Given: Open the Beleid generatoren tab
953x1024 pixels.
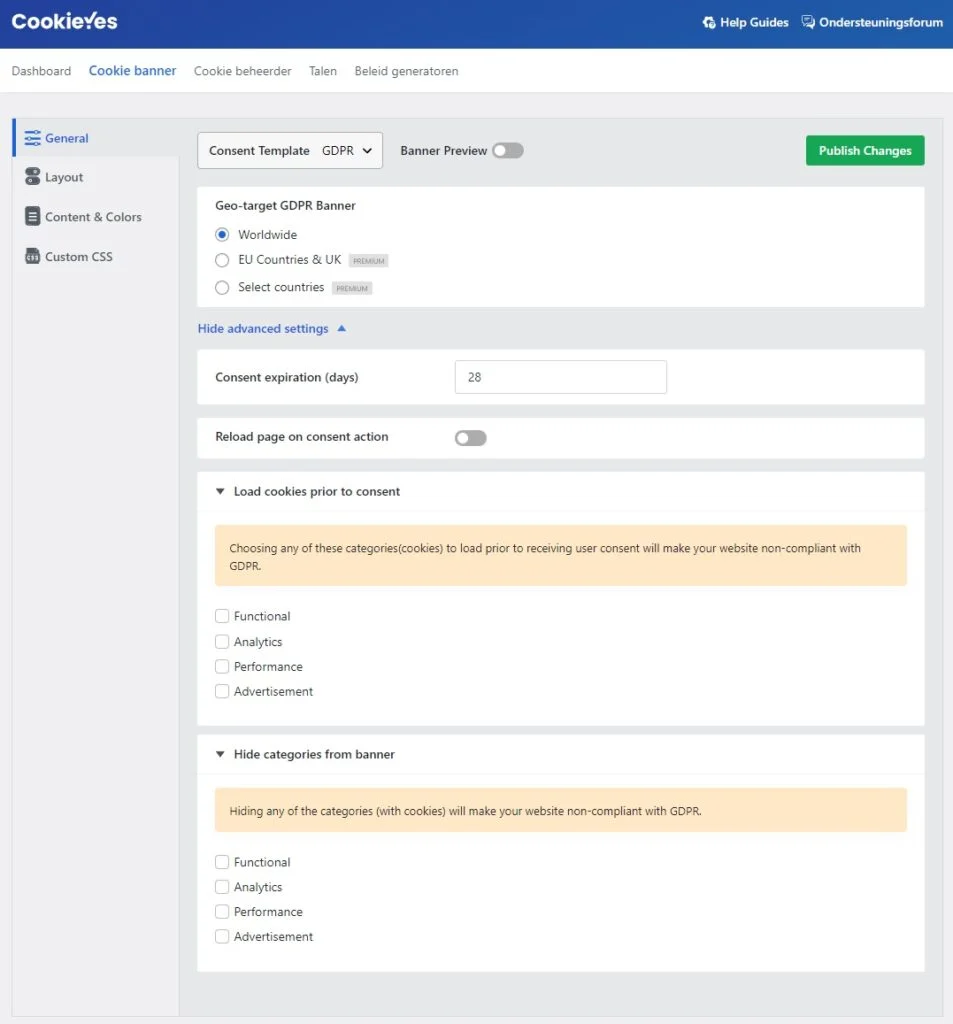Looking at the screenshot, I should [406, 71].
